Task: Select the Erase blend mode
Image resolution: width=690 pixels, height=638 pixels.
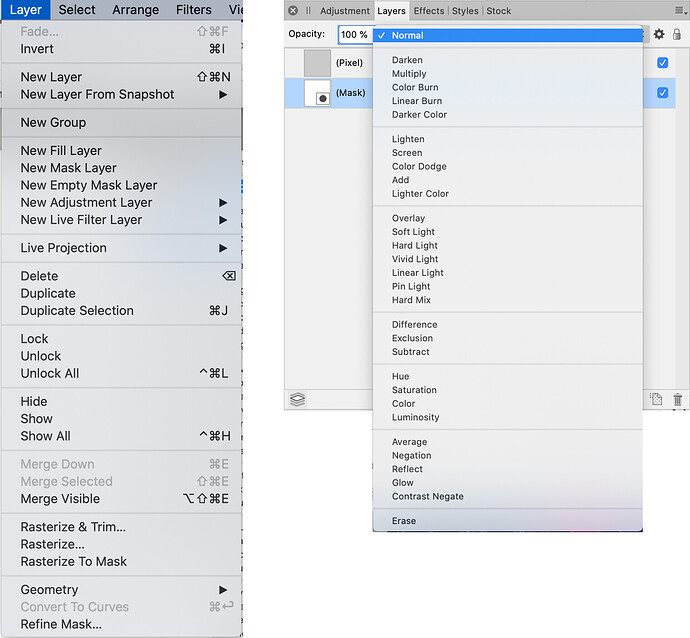Action: click(508, 521)
